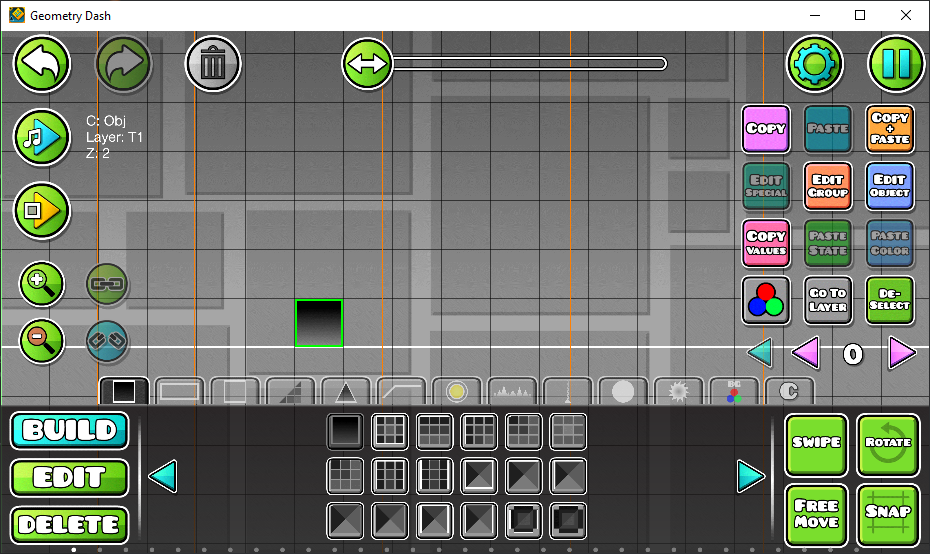Image resolution: width=930 pixels, height=554 pixels.
Task: Click the pause button
Action: [896, 63]
